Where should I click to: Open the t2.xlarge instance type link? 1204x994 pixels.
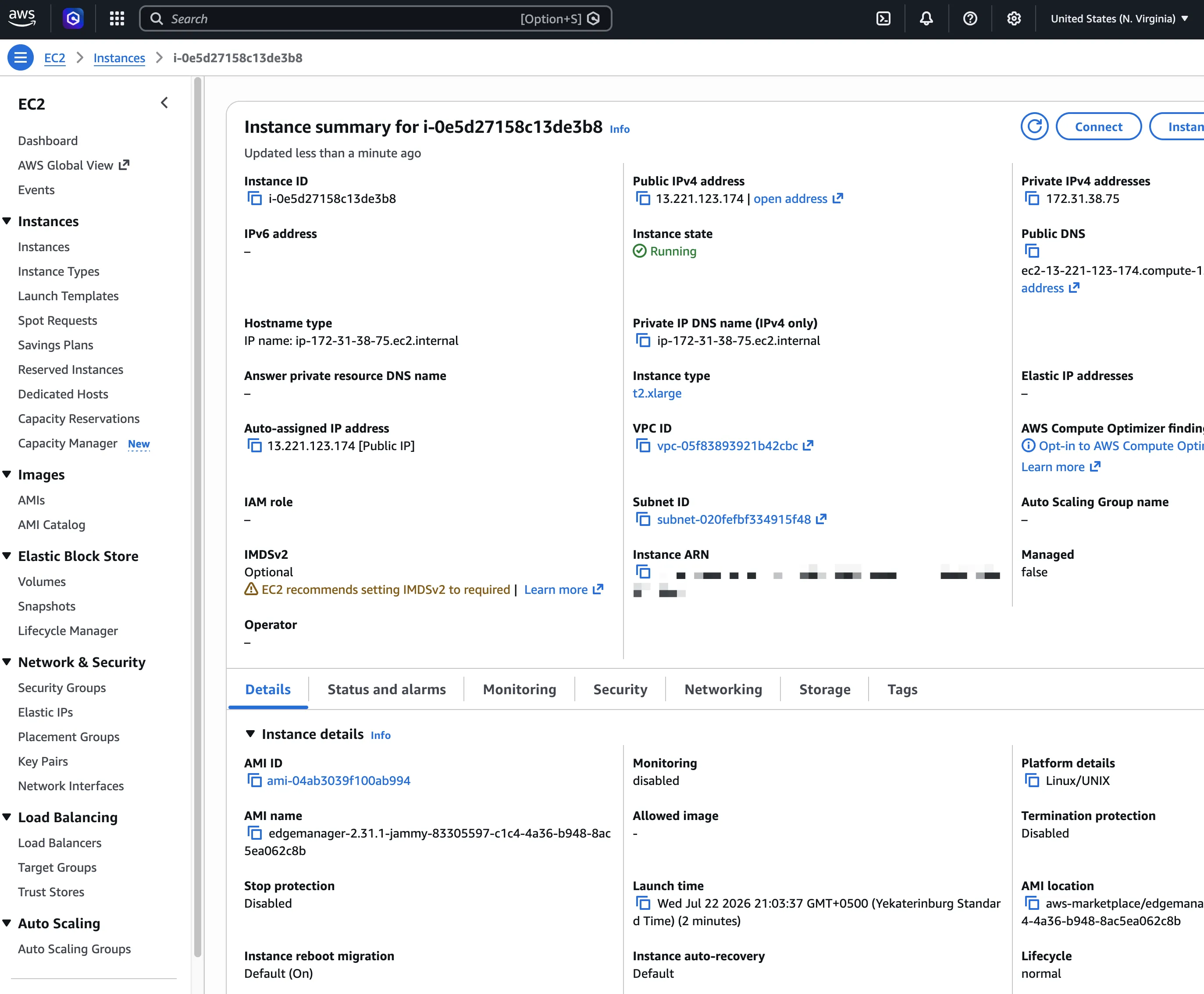[x=656, y=394]
